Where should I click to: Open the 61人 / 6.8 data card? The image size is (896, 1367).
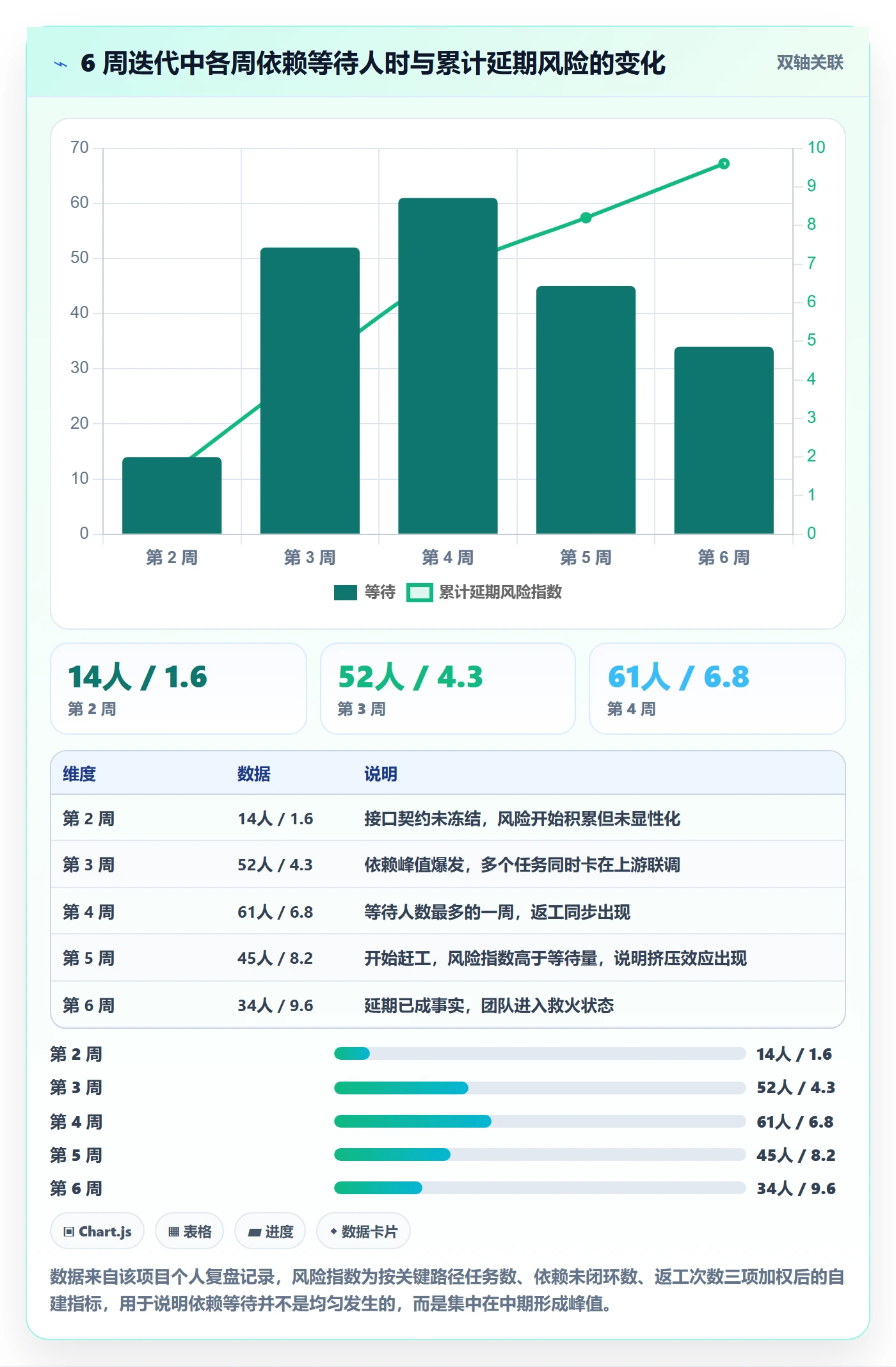[717, 689]
